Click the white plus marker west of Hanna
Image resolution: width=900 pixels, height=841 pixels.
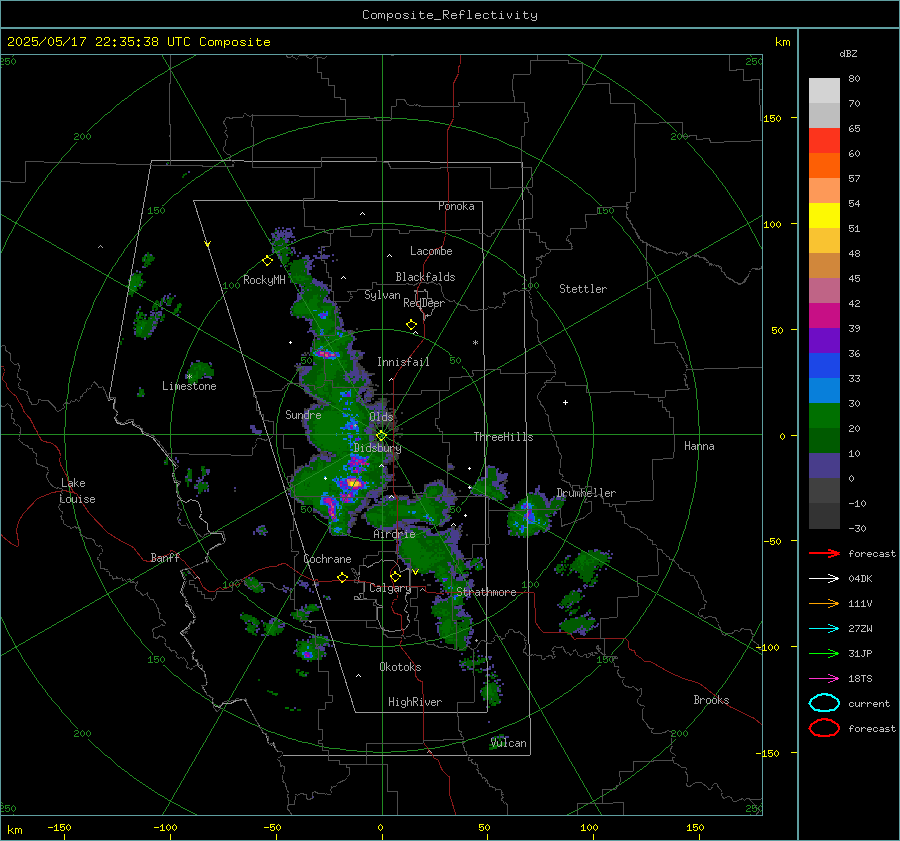(565, 402)
